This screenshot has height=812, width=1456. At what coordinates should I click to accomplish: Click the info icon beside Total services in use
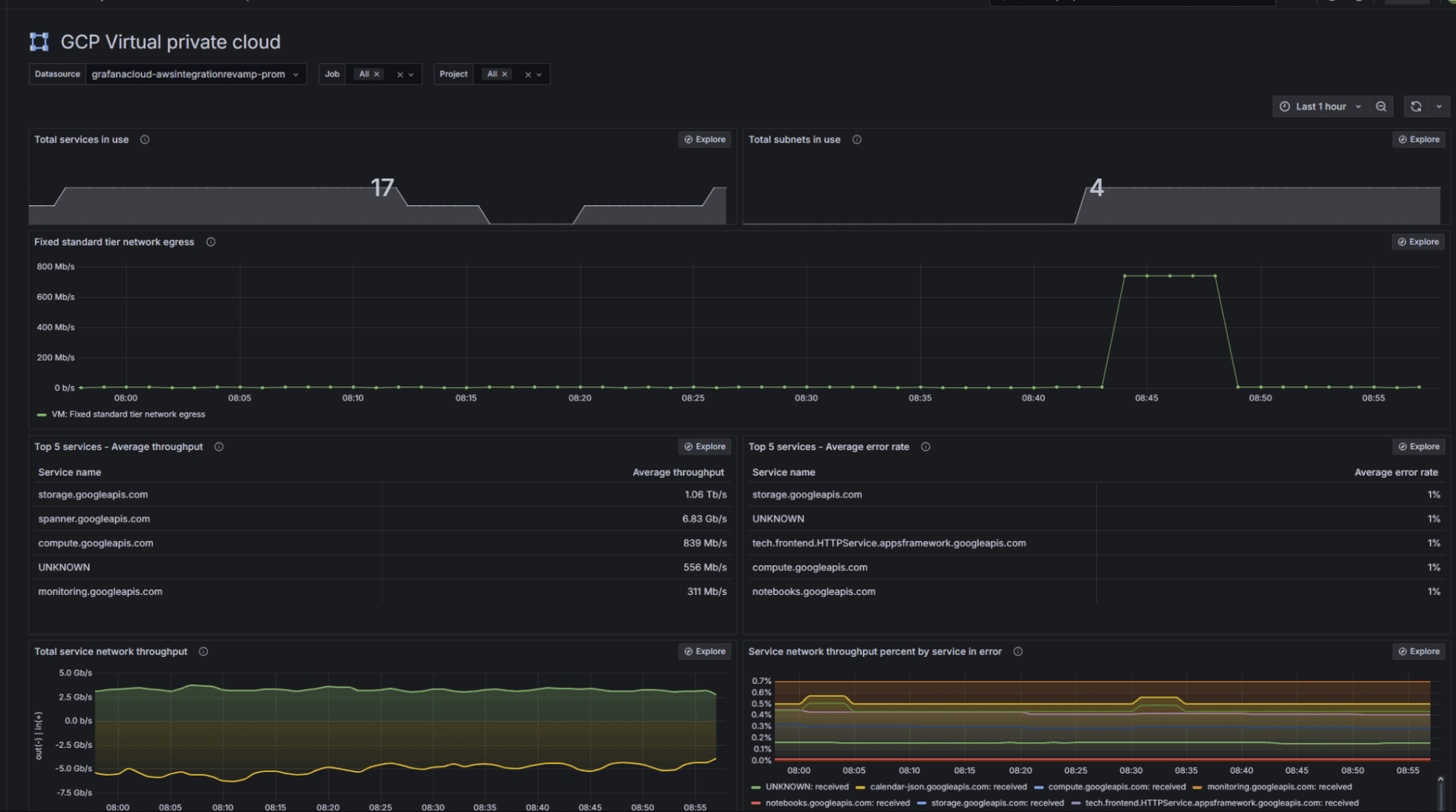(144, 139)
